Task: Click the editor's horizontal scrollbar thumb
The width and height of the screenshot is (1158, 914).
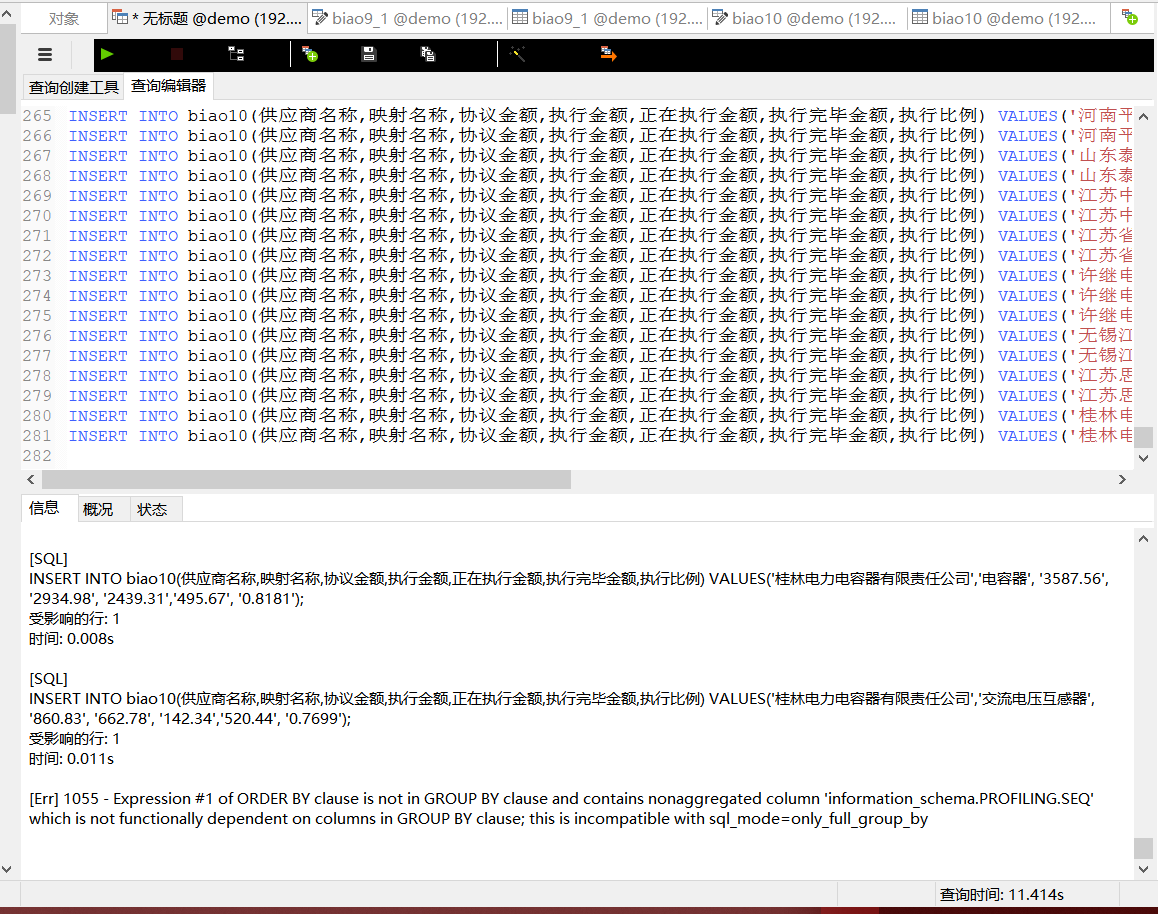Action: [306, 479]
